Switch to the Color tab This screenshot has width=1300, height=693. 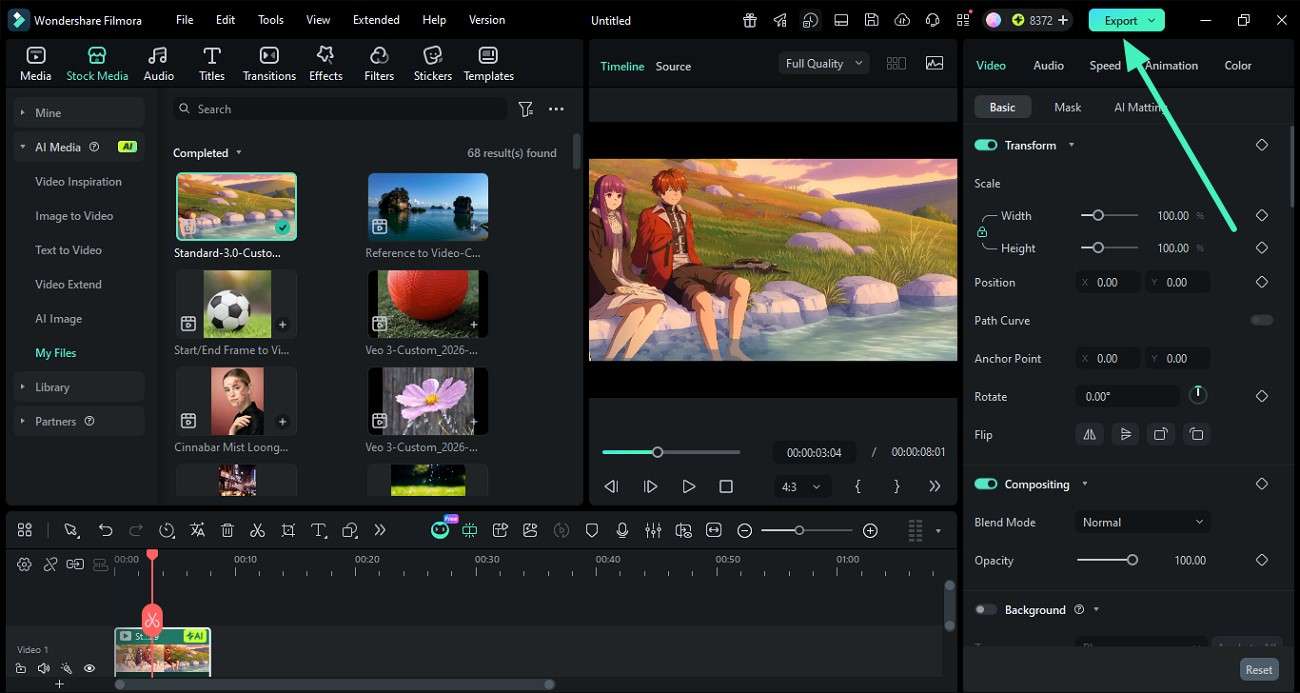(x=1237, y=65)
